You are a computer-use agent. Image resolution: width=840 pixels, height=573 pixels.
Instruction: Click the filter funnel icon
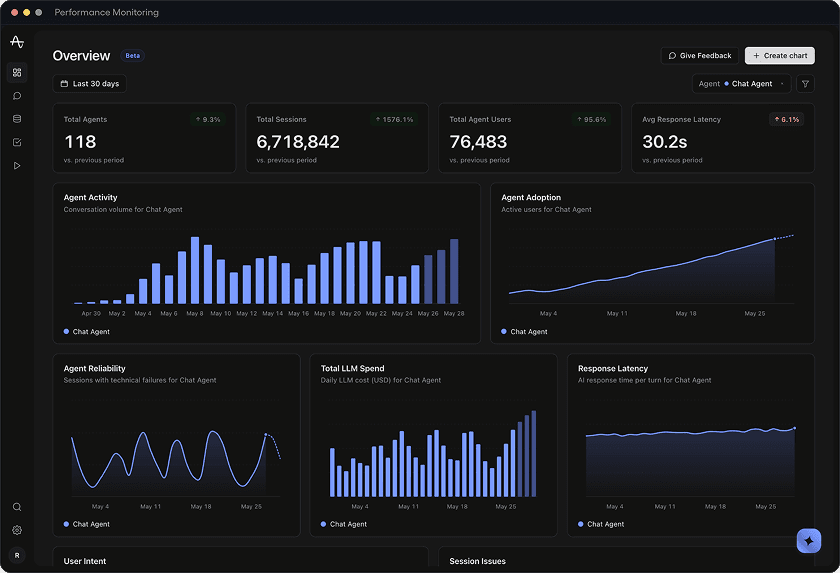(x=805, y=84)
